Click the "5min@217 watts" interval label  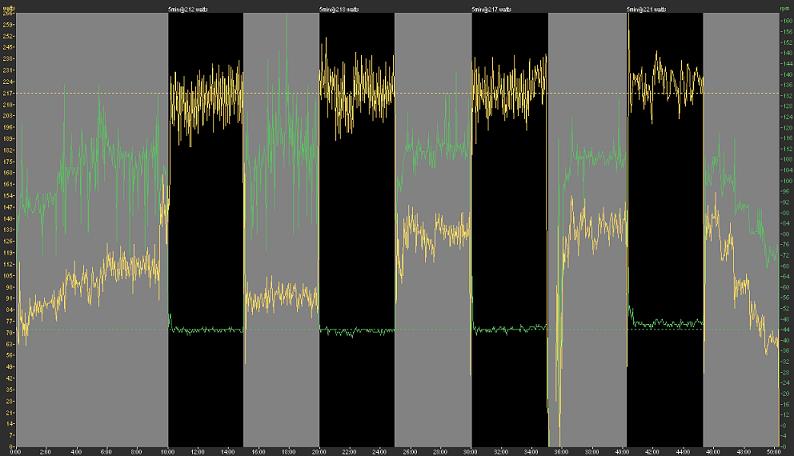coord(492,8)
